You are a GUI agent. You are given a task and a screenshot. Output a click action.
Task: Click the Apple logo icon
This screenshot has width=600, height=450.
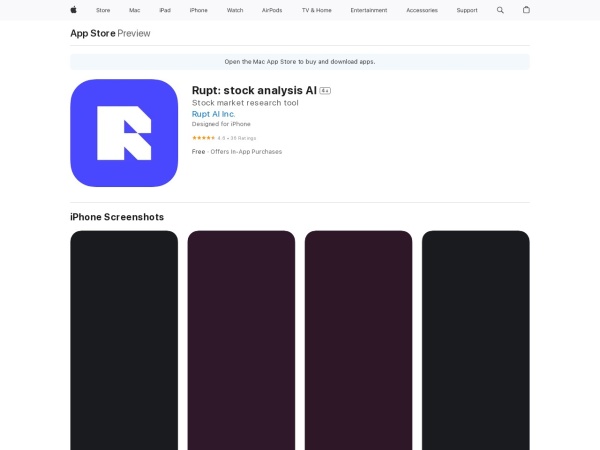(x=73, y=10)
